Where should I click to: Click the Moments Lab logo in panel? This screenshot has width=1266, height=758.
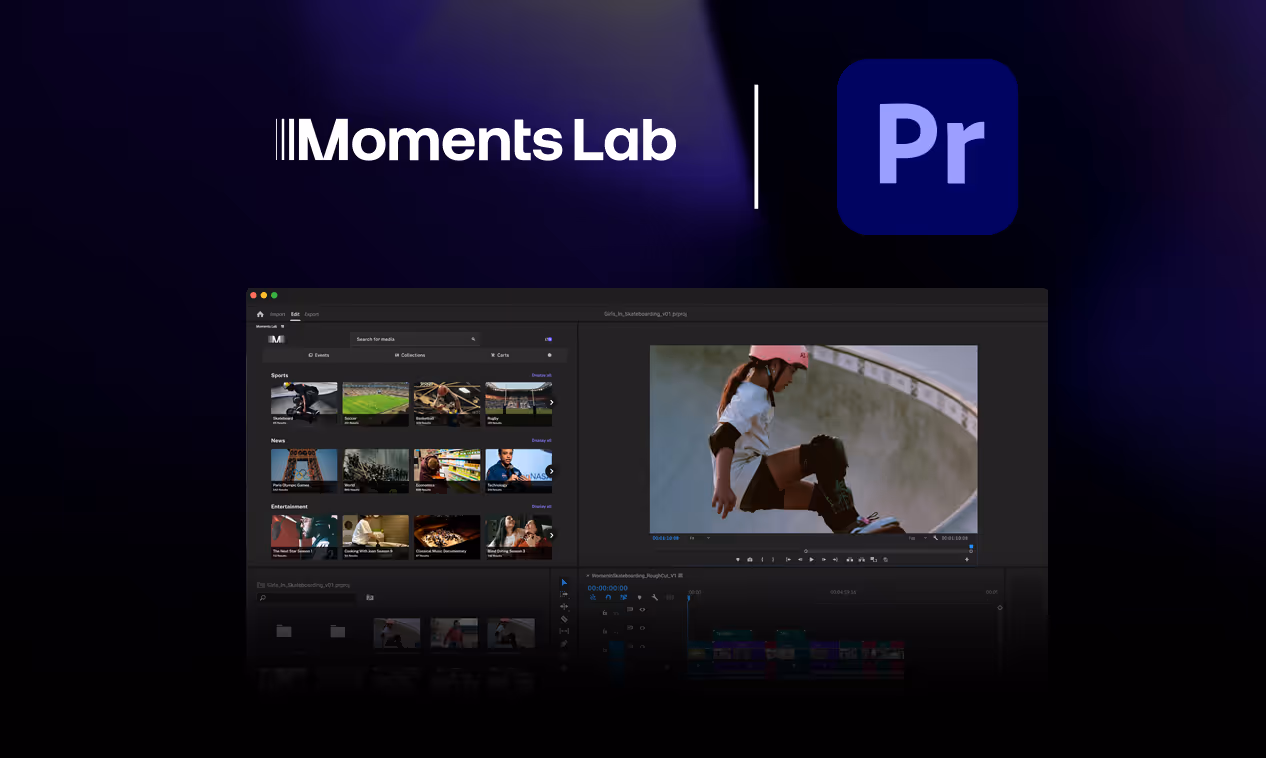277,339
